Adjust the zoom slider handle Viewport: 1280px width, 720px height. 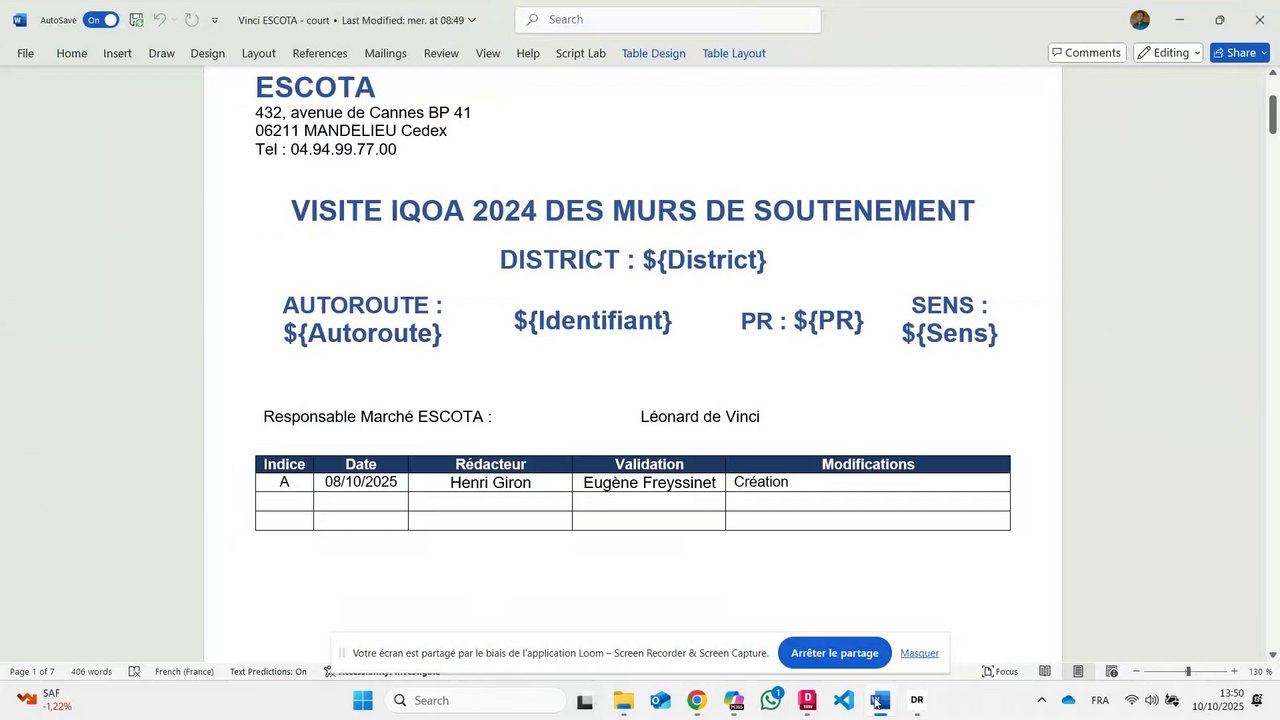pyautogui.click(x=1188, y=671)
